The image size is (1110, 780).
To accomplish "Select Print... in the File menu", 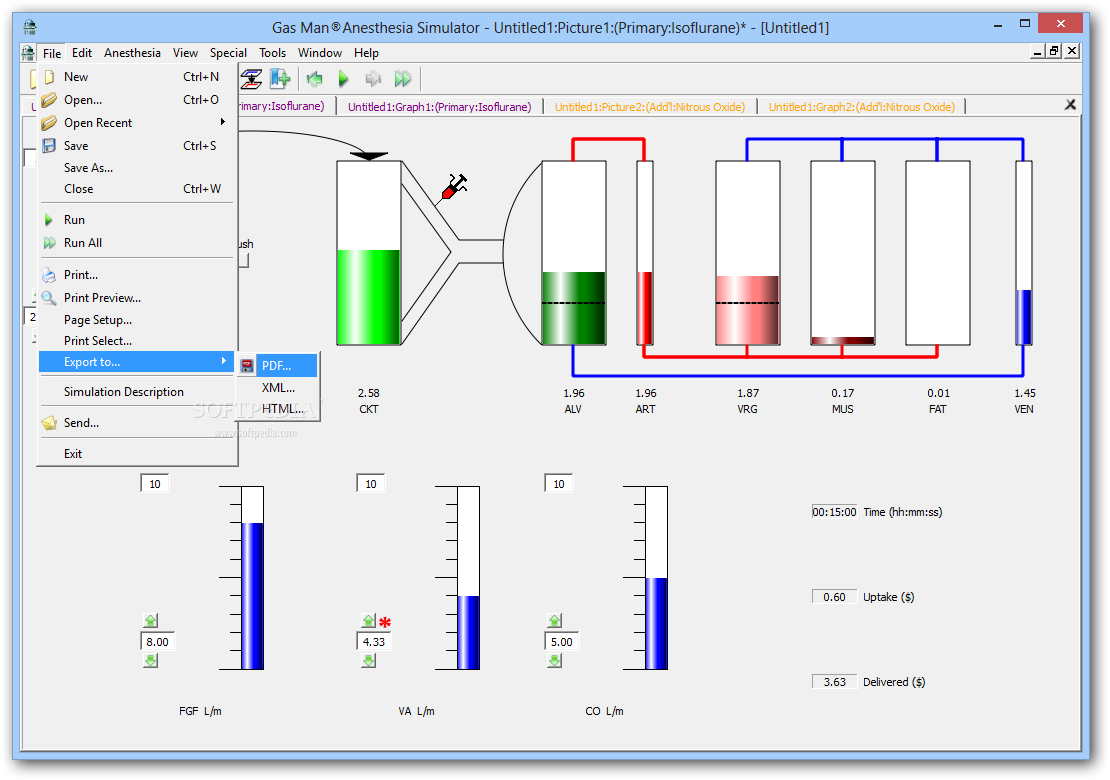I will pos(137,275).
